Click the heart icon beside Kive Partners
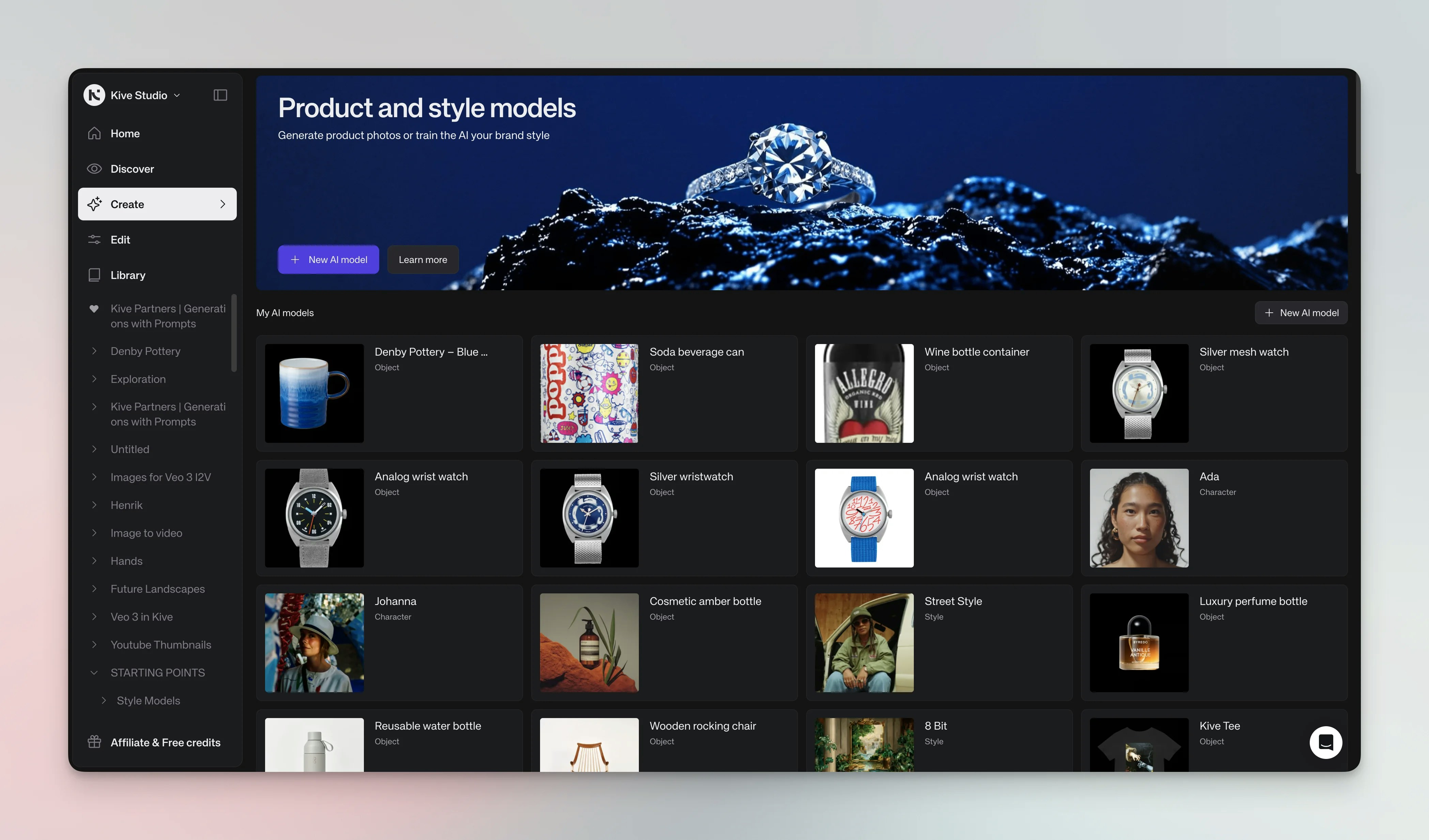1429x840 pixels. click(94, 309)
